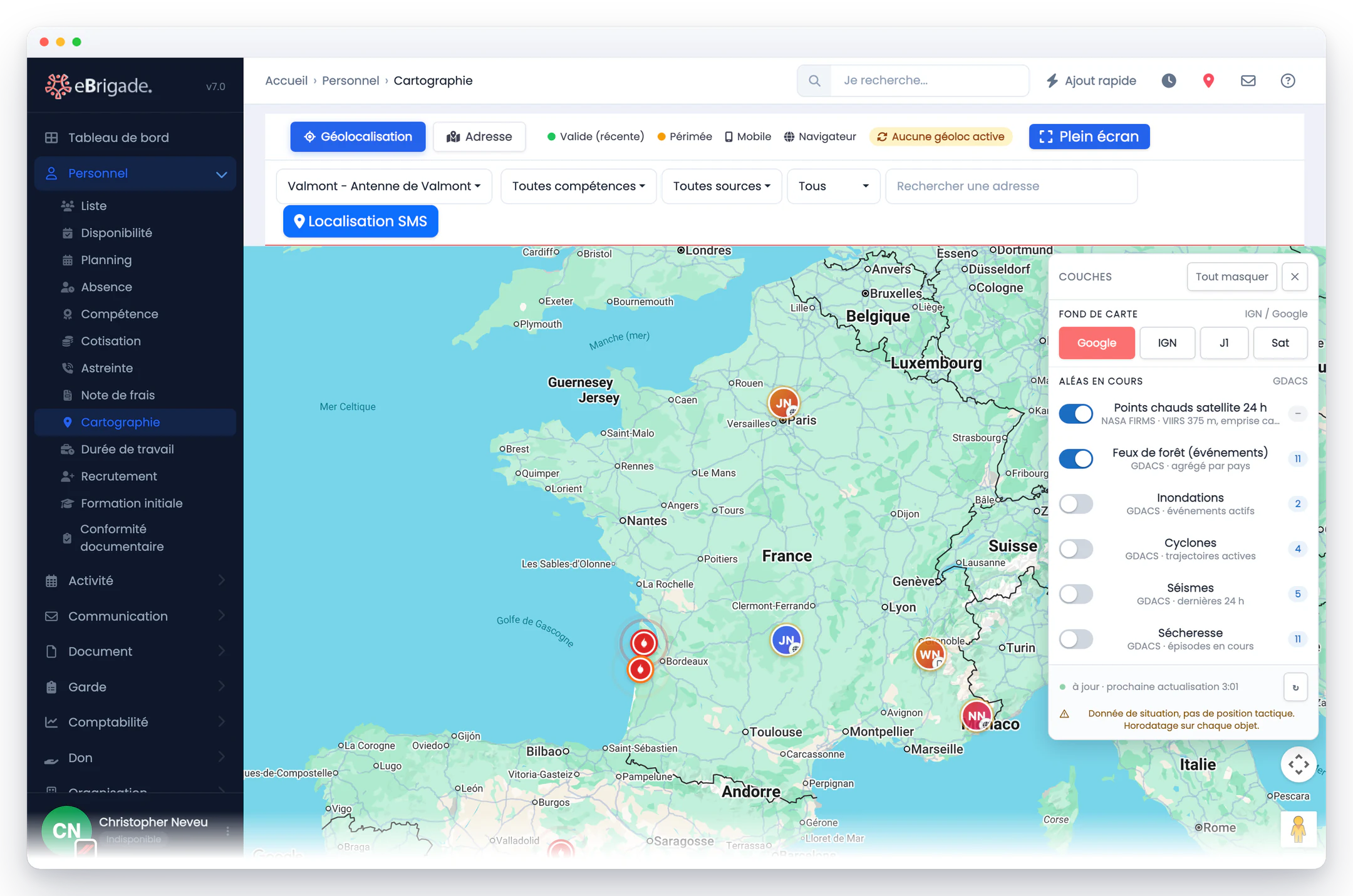This screenshot has height=896, width=1353.
Task: Open the Valmont - Antenne de Valmont dropdown
Action: click(384, 186)
